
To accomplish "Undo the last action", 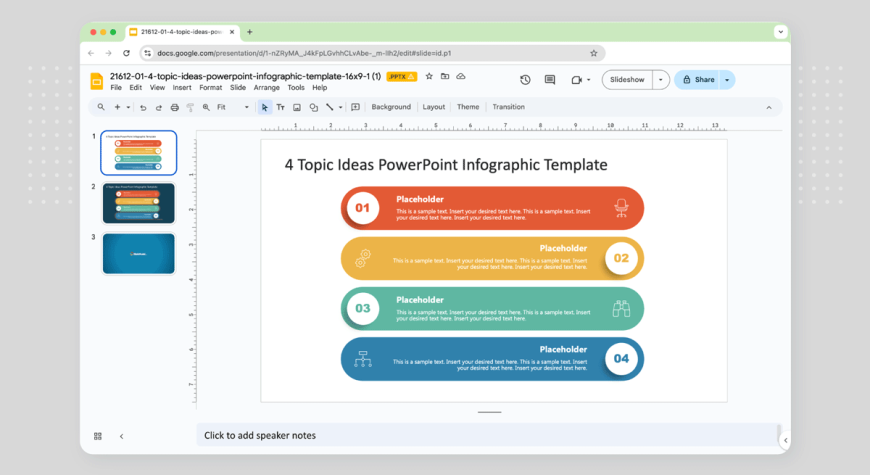I will click(x=143, y=107).
